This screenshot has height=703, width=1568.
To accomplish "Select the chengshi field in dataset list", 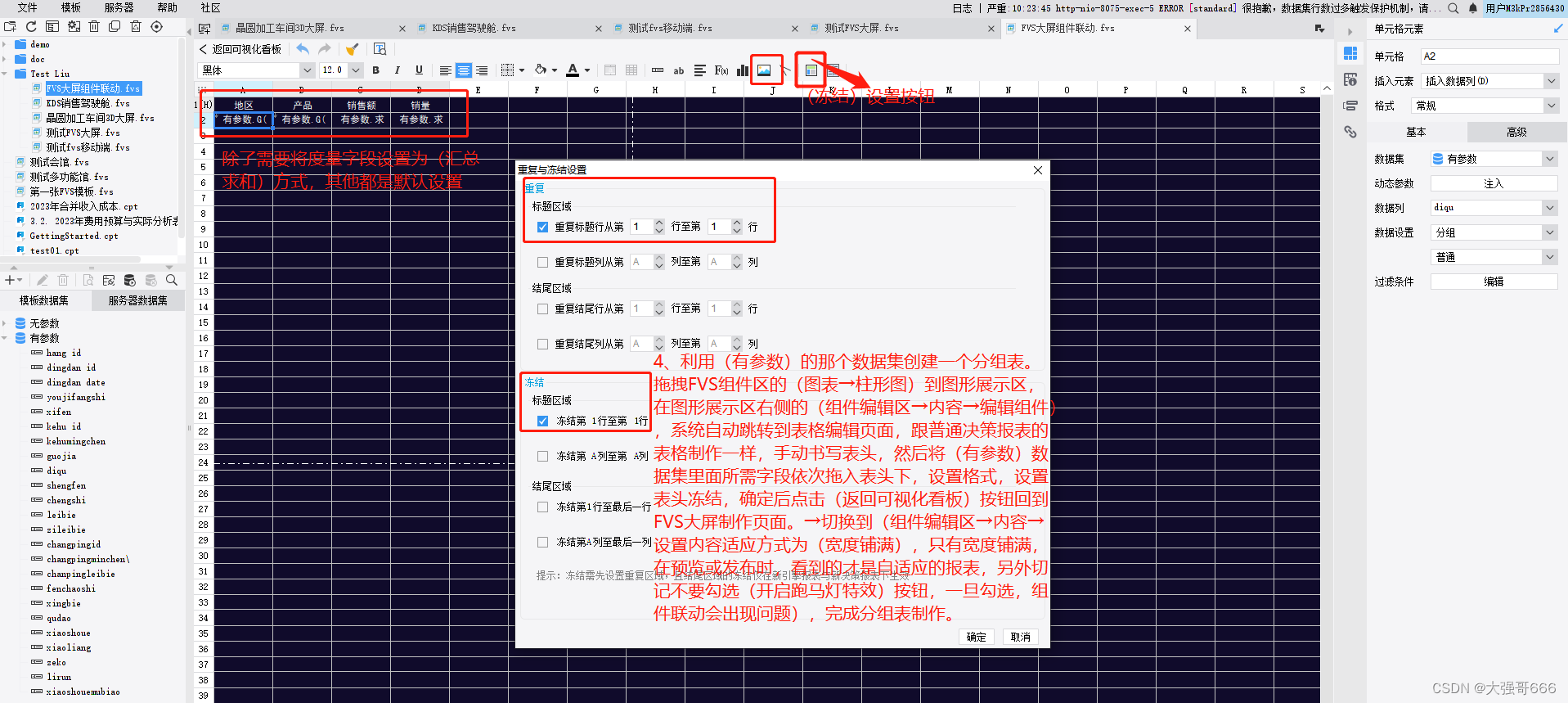I will (x=66, y=500).
